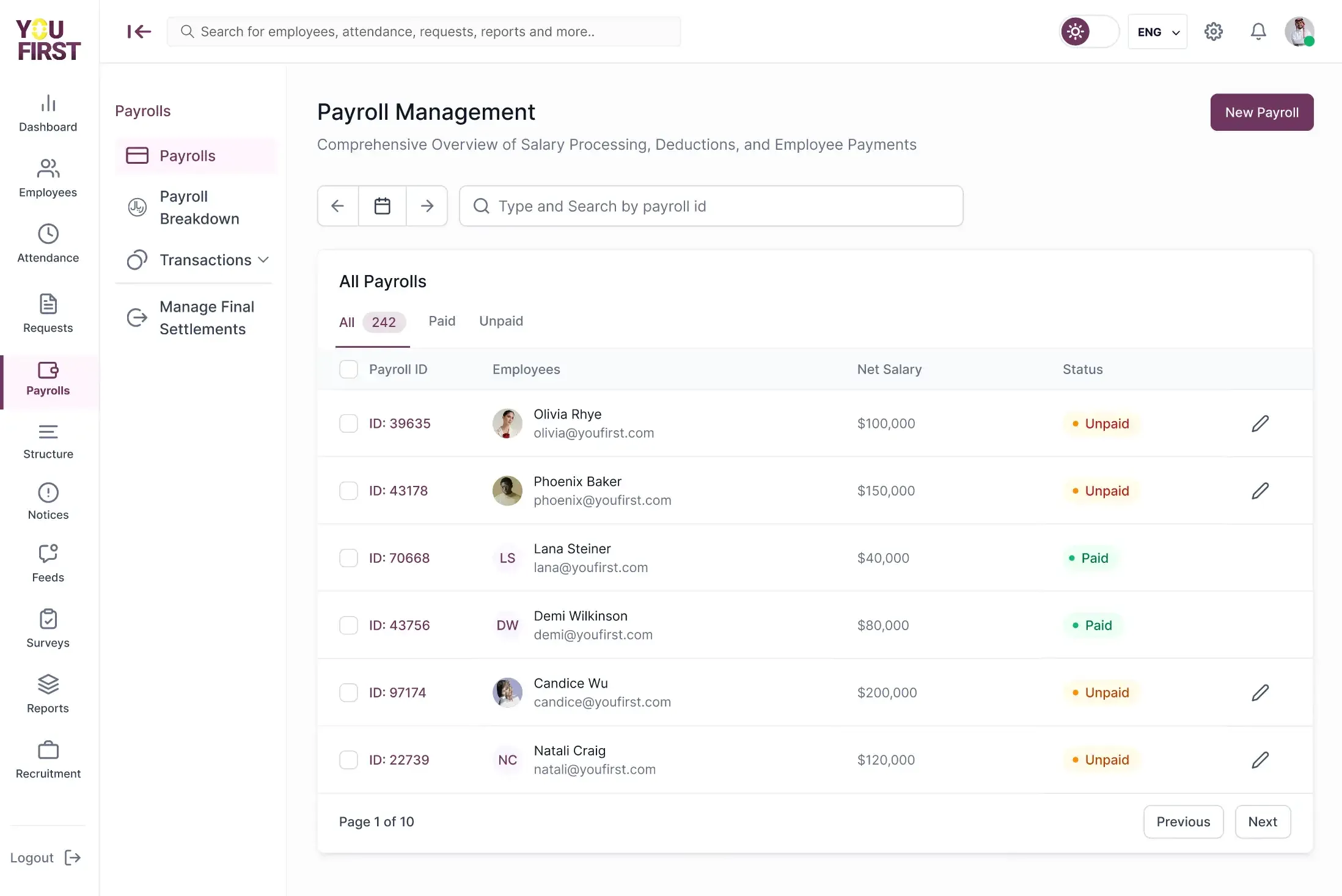Image resolution: width=1342 pixels, height=896 pixels.
Task: Go to next payroll period arrow
Action: (427, 206)
